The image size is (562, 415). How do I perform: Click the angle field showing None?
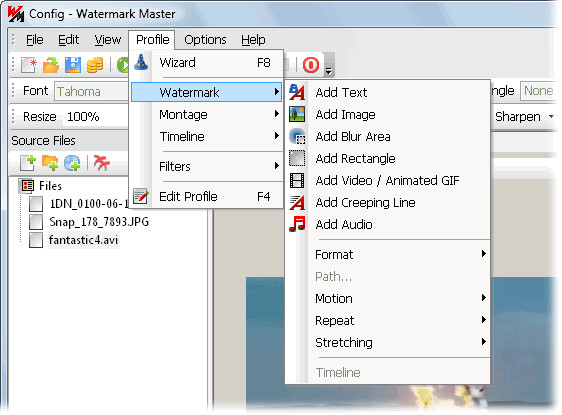[x=539, y=91]
